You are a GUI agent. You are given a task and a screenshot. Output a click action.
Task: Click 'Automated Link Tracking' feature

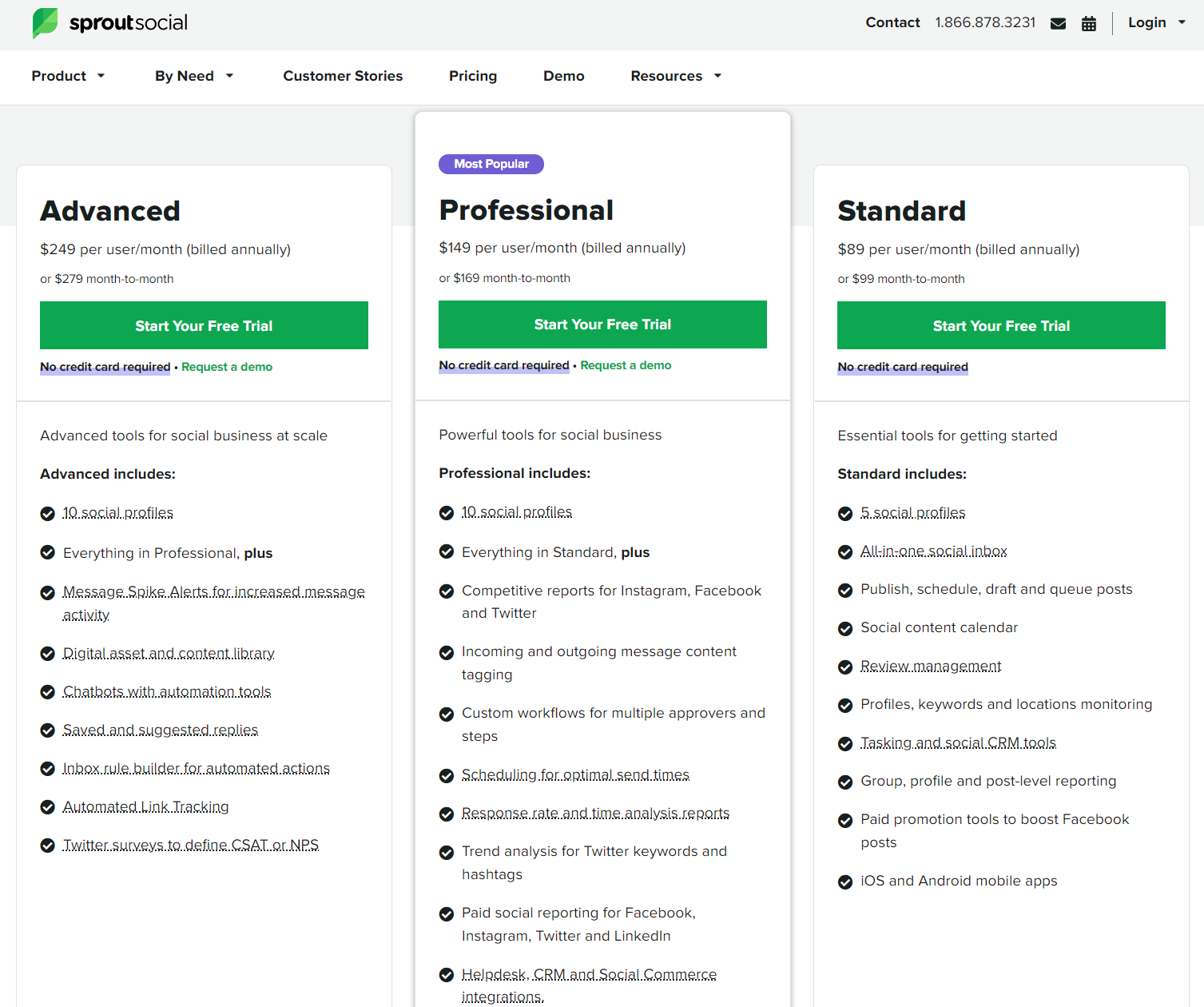pyautogui.click(x=146, y=806)
